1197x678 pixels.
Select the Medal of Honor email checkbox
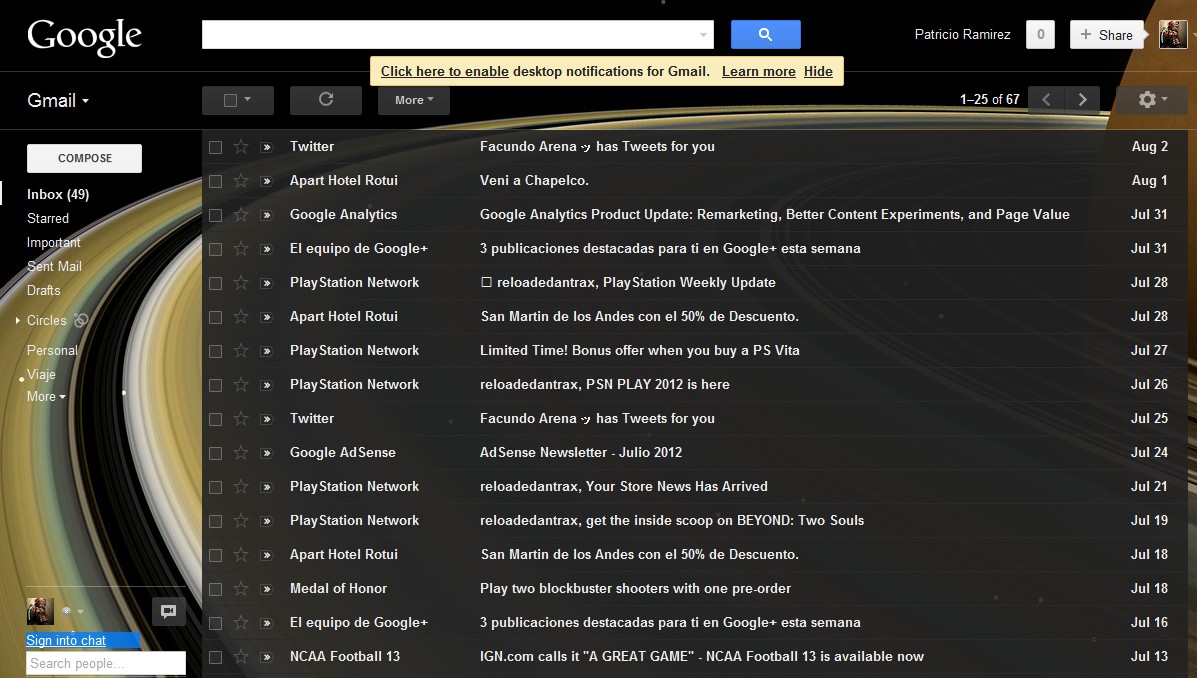pyautogui.click(x=215, y=589)
